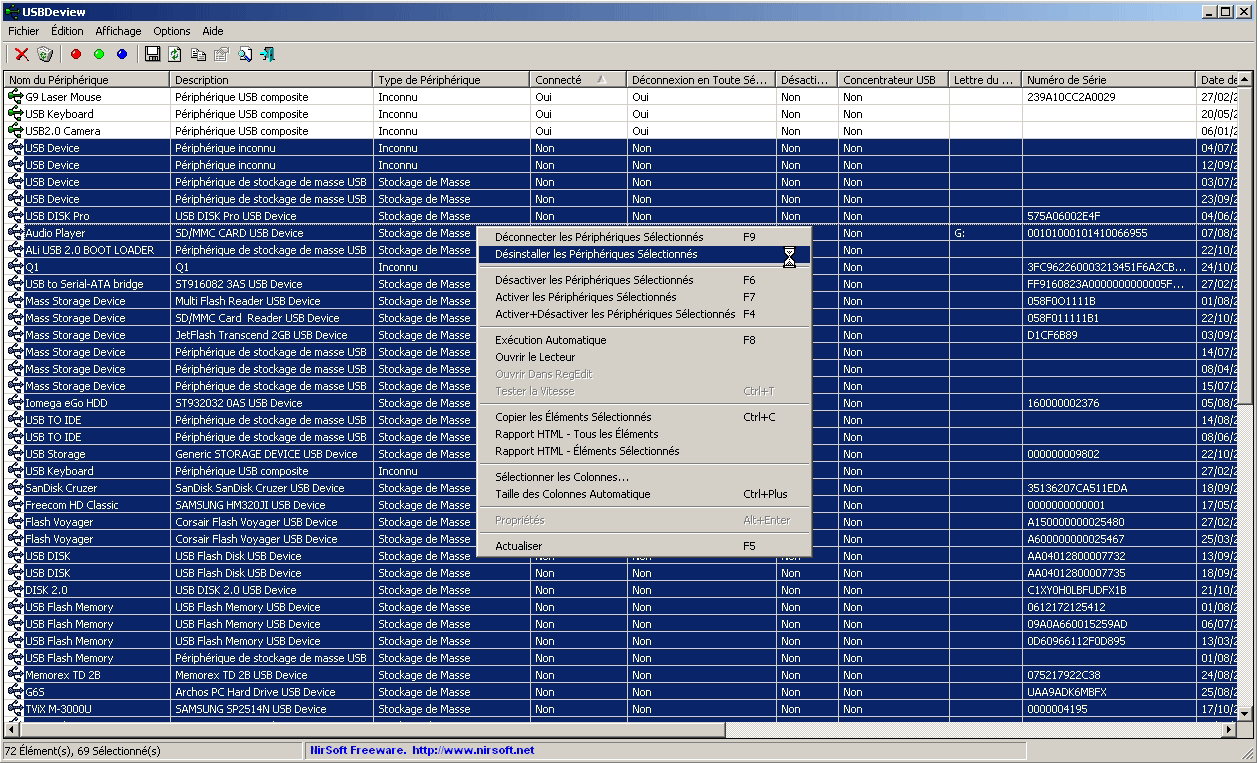
Task: Choose Désactiver les Périphériques Sélectionnés
Action: click(x=644, y=281)
